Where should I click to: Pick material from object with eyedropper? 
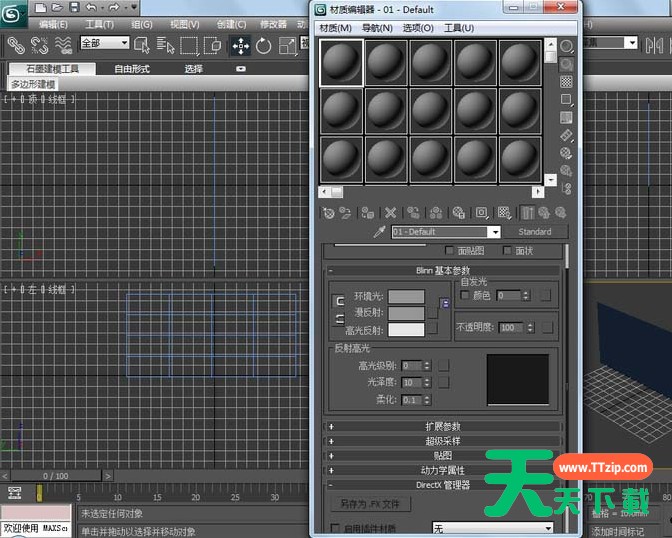(x=379, y=232)
